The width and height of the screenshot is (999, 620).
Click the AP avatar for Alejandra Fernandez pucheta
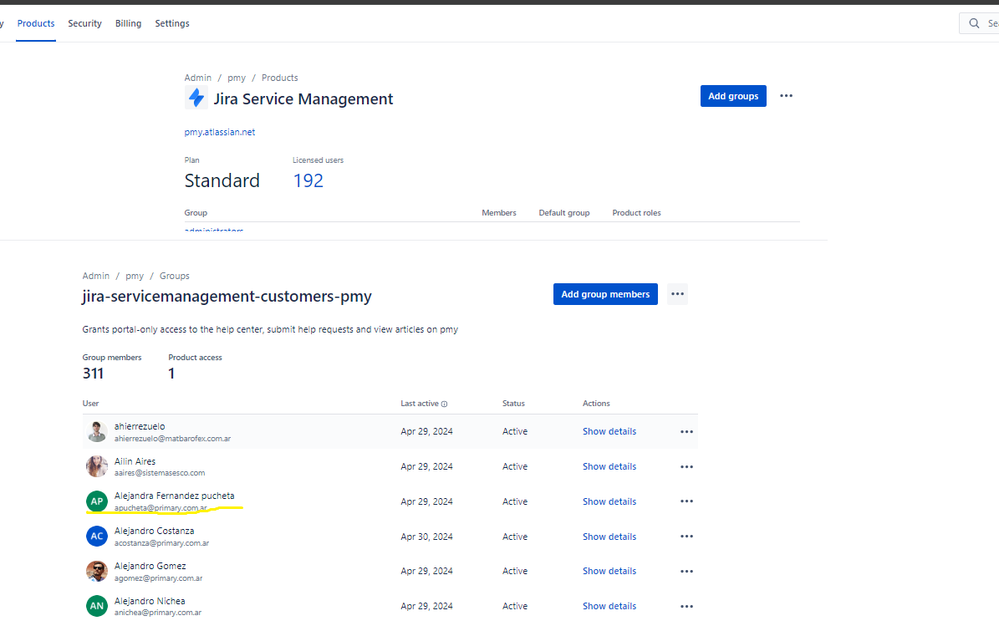97,501
